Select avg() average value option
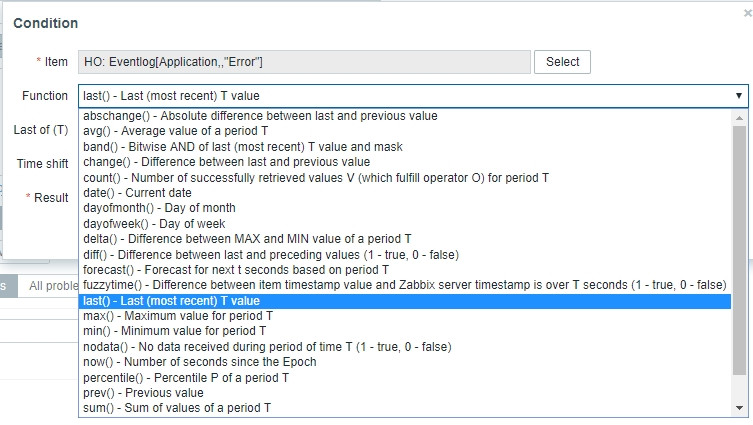 click(404, 131)
